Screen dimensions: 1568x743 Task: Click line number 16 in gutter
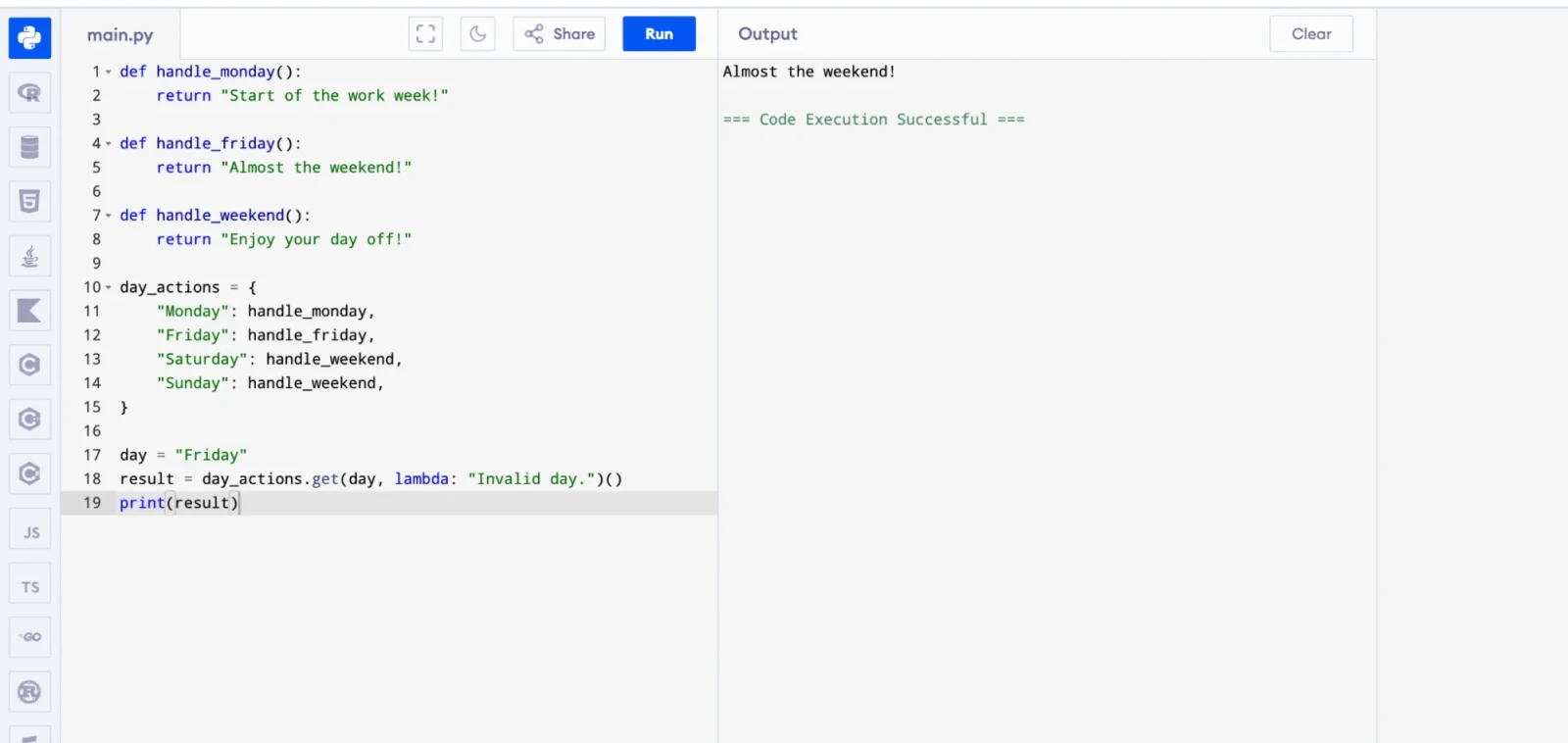[92, 431]
